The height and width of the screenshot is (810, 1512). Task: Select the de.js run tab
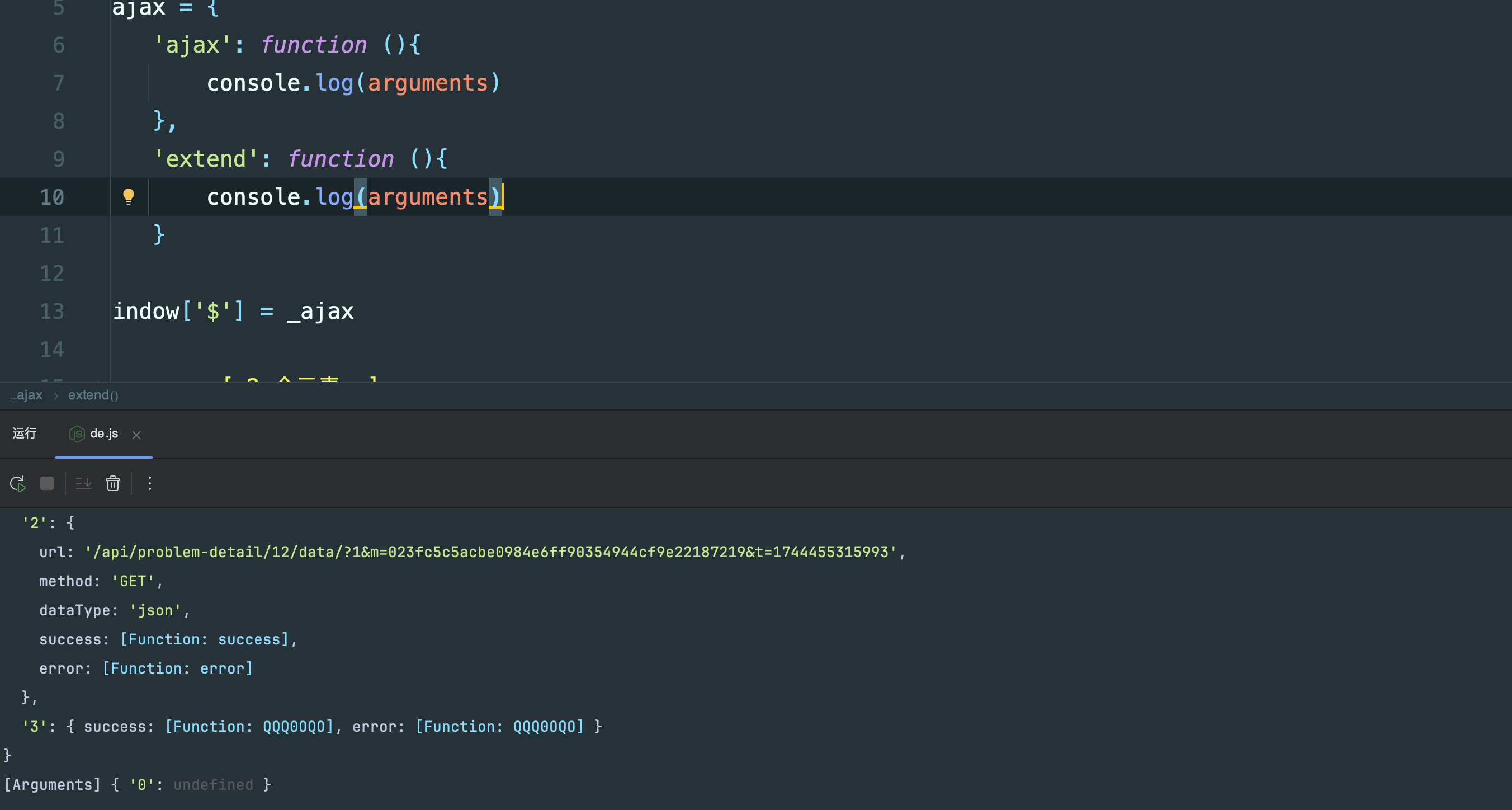coord(104,434)
